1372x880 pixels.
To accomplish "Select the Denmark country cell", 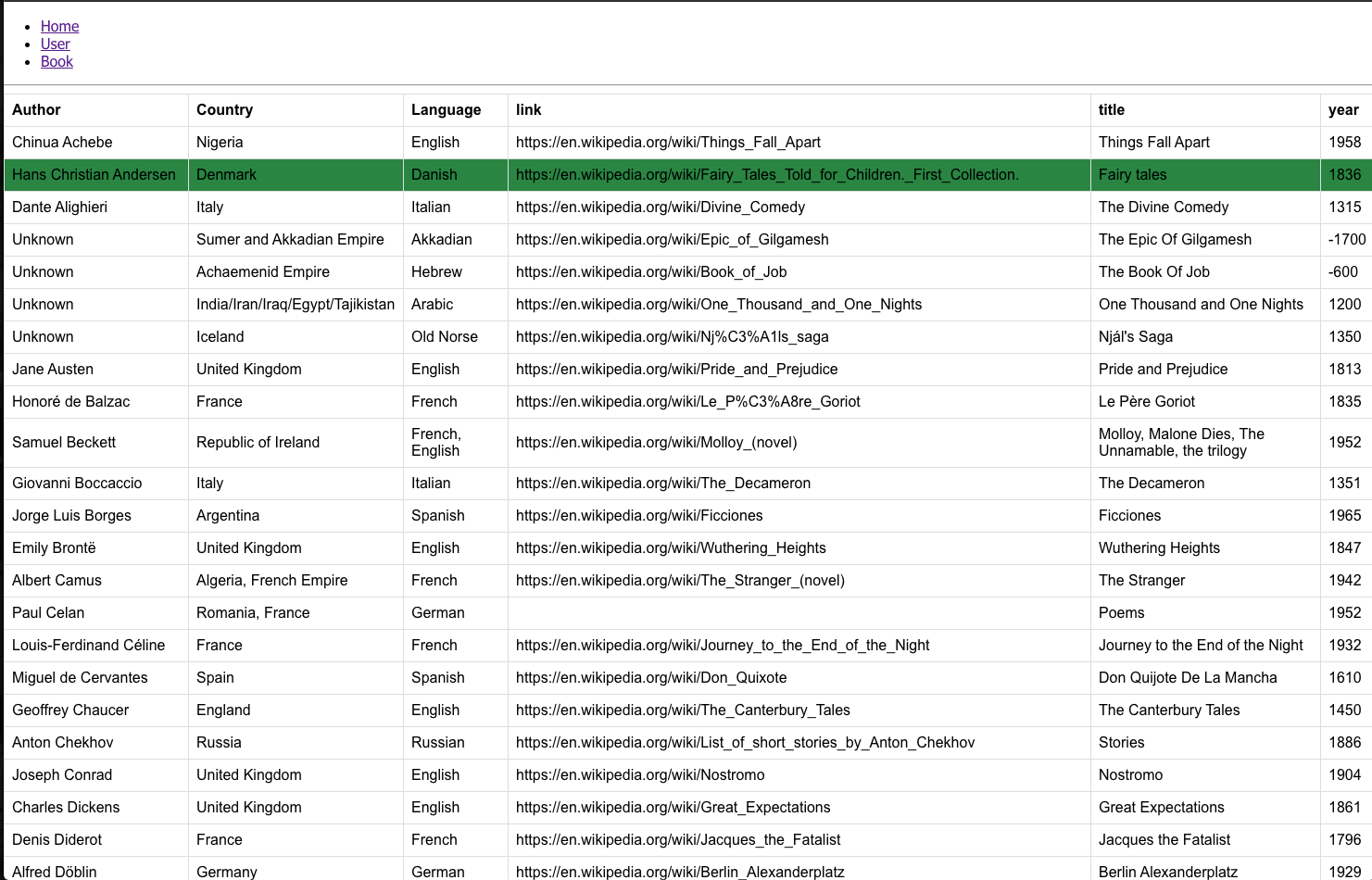I will pos(296,175).
